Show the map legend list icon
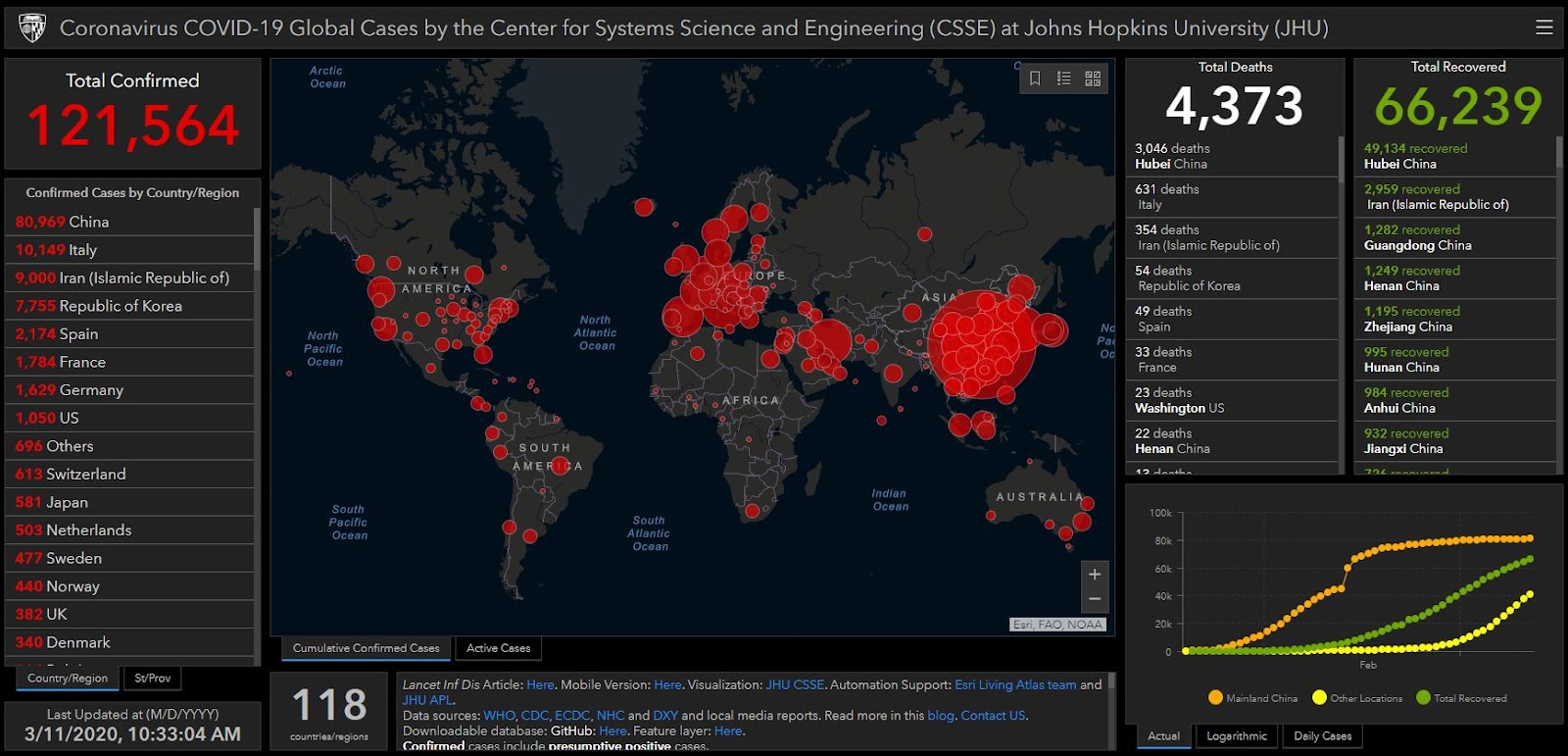 (x=1064, y=78)
